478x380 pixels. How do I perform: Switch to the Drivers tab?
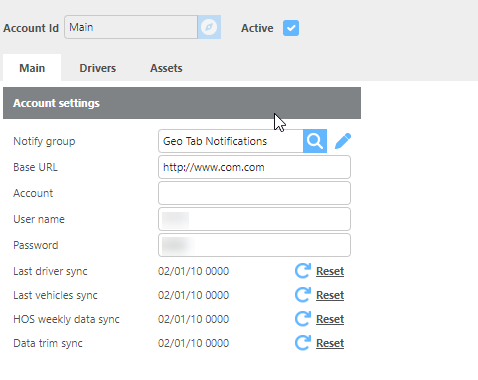(98, 68)
